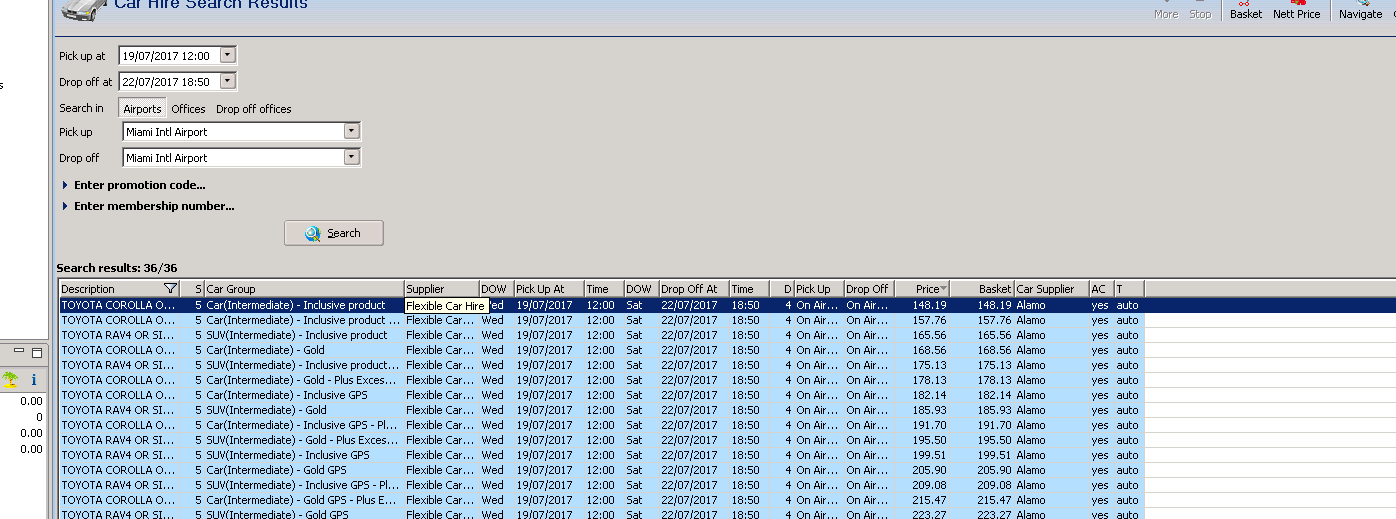Screen dimensions: 1396x519
Task: Click the blue info icon in left panel
Action: click(x=33, y=379)
